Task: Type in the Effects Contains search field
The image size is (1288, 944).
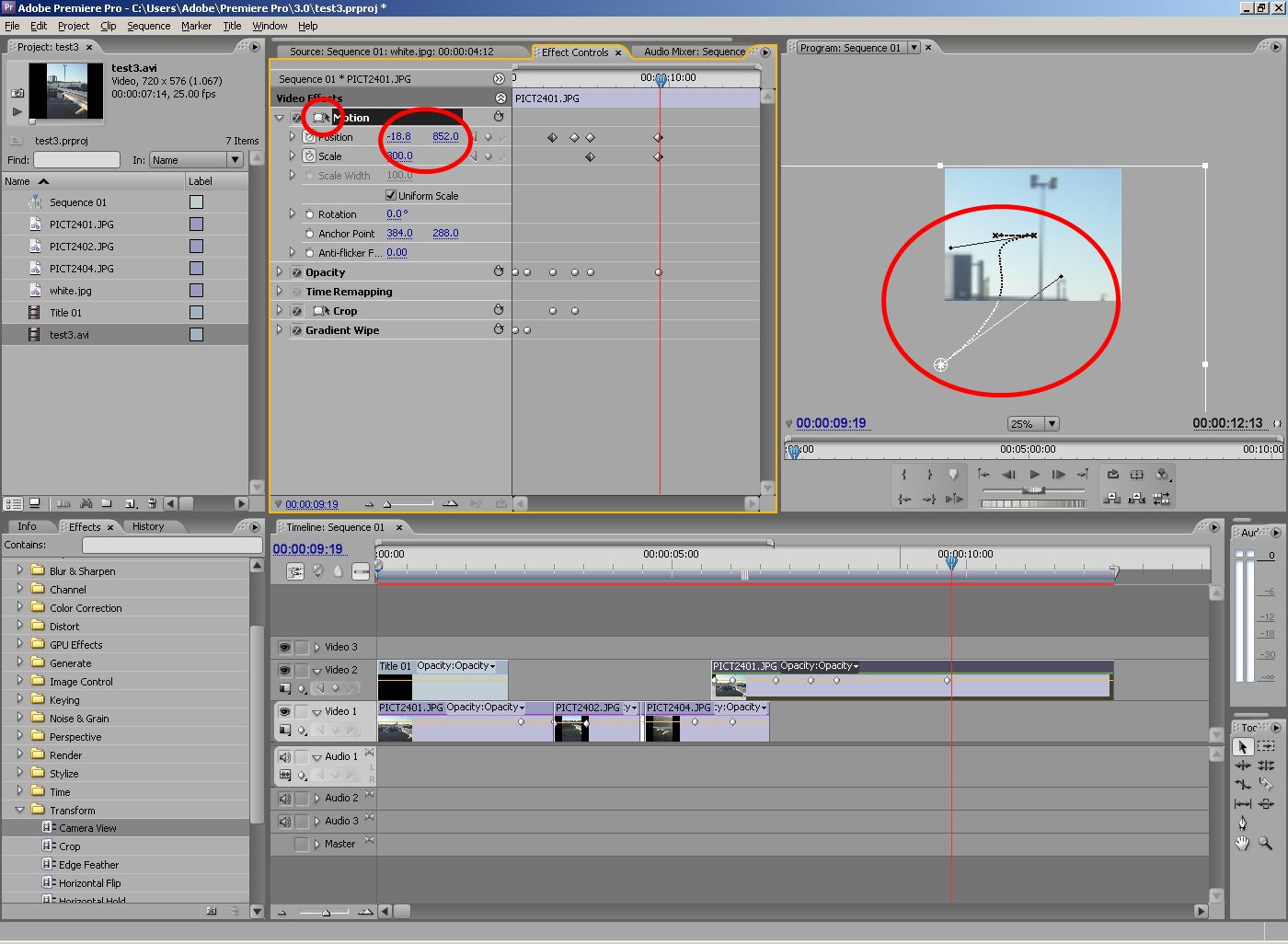Action: [172, 545]
